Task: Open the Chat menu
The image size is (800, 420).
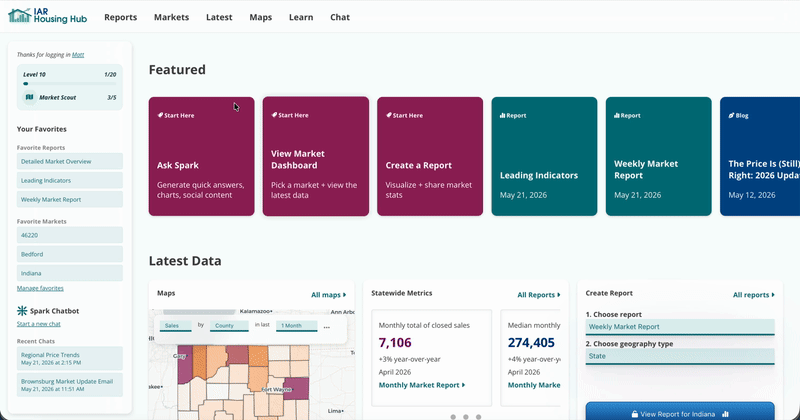Action: point(340,17)
